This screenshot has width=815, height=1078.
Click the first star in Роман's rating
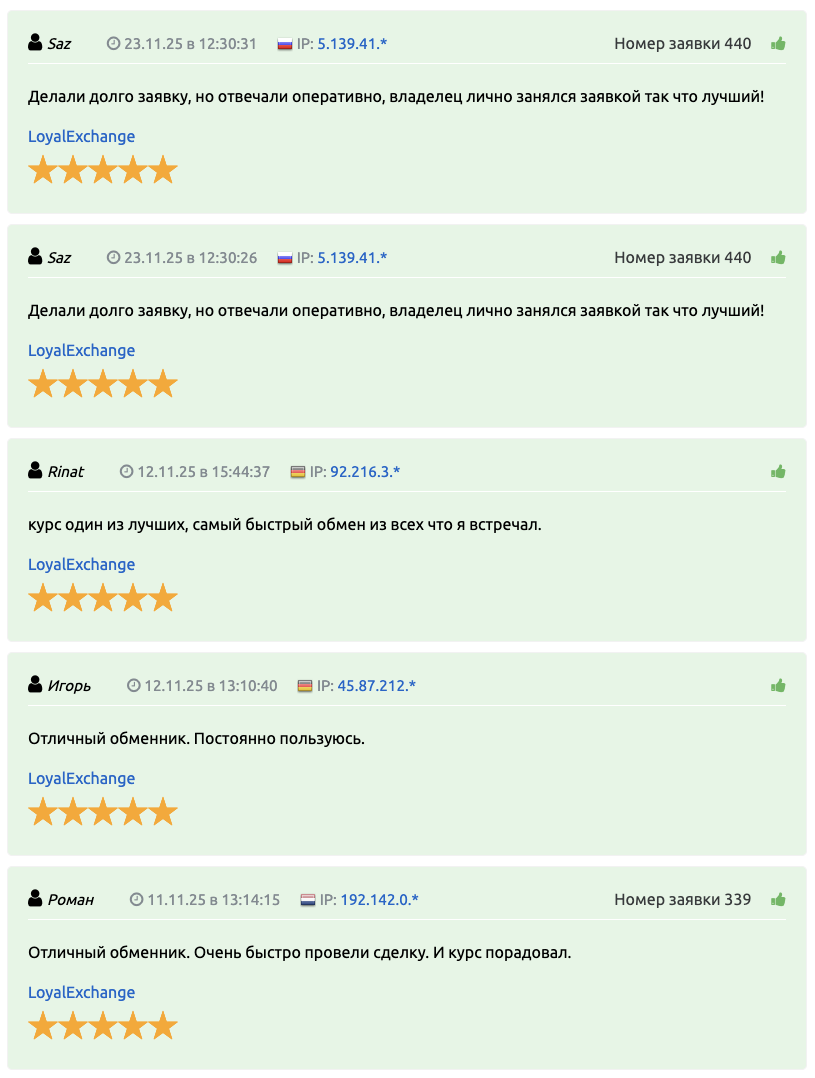pos(42,1025)
